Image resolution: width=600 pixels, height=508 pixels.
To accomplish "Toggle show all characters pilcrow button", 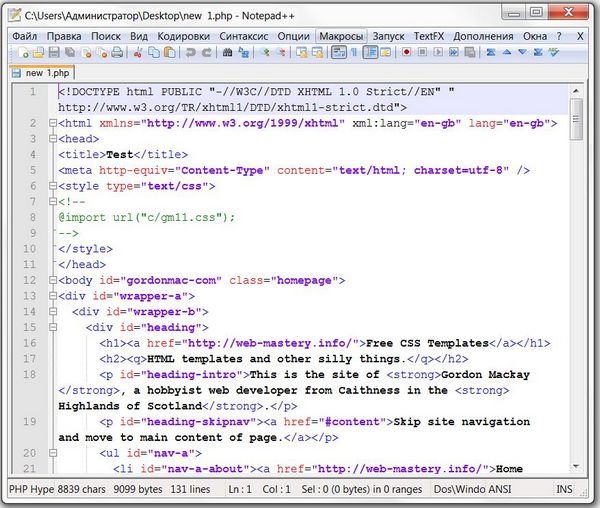I will [x=354, y=52].
